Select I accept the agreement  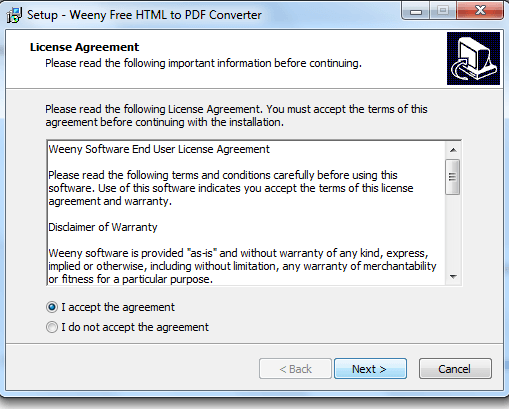point(52,307)
